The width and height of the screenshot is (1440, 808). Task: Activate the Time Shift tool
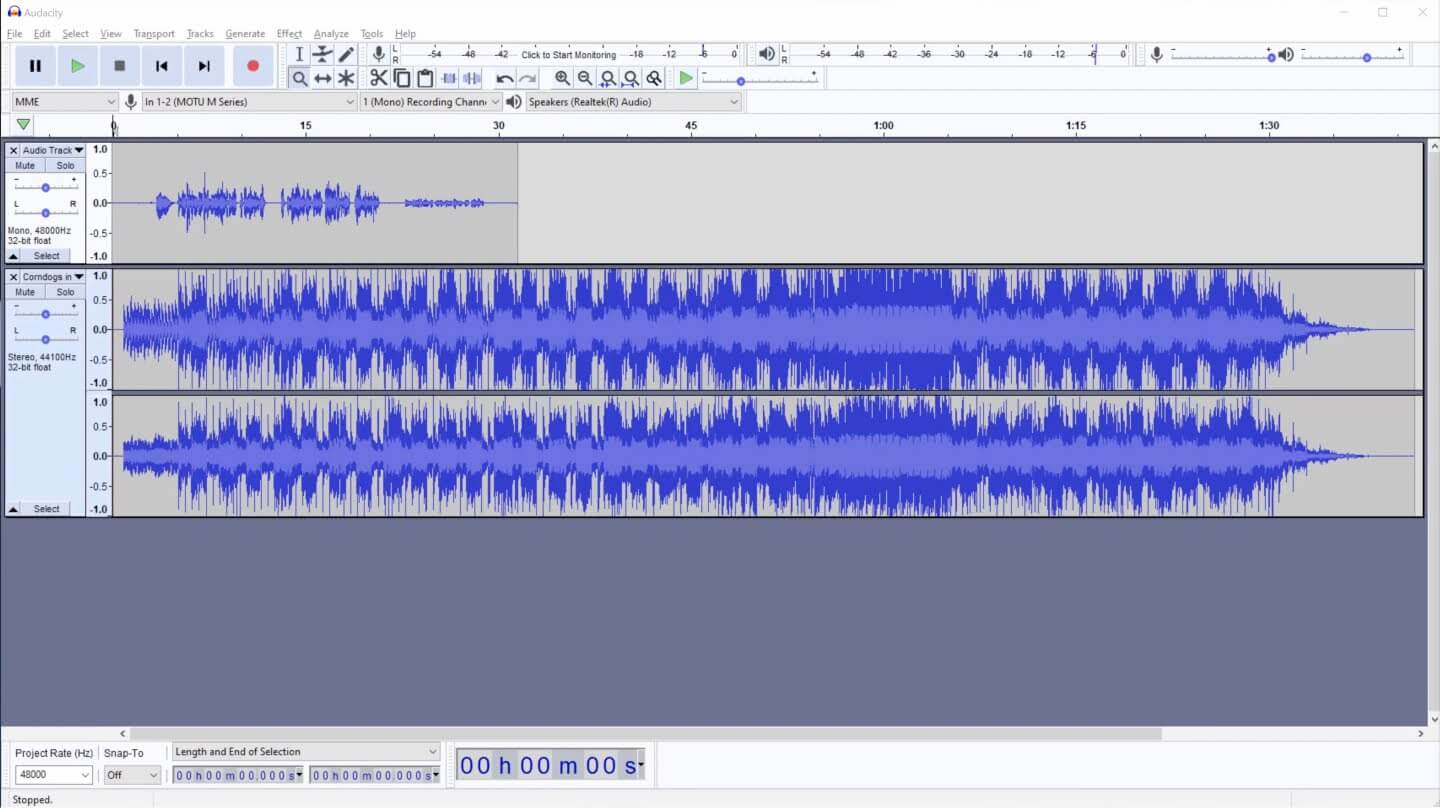coord(322,78)
